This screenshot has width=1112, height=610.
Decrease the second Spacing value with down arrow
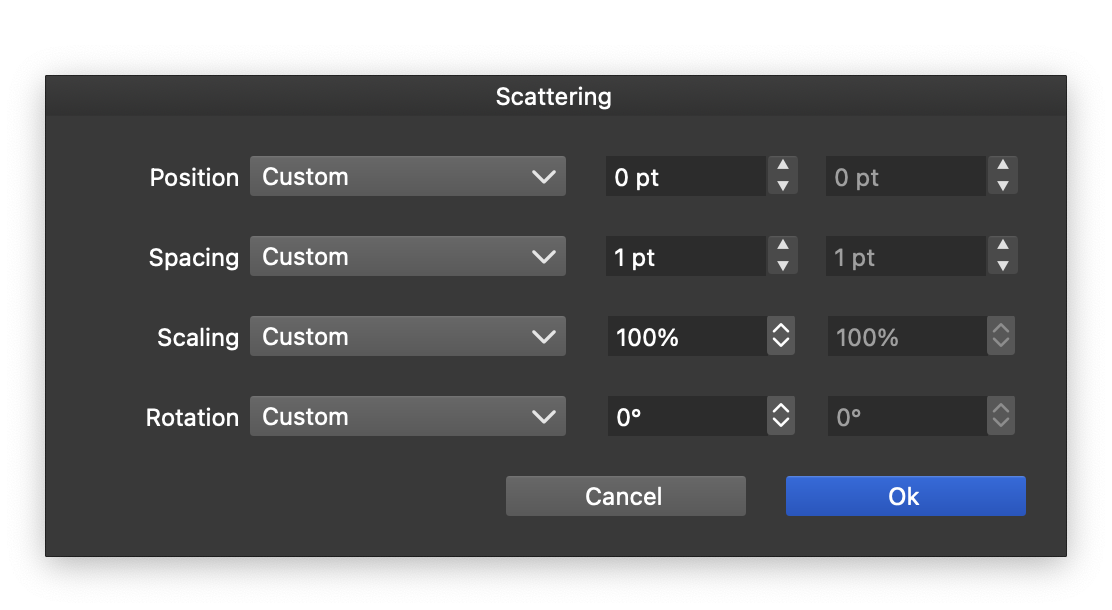point(1002,266)
